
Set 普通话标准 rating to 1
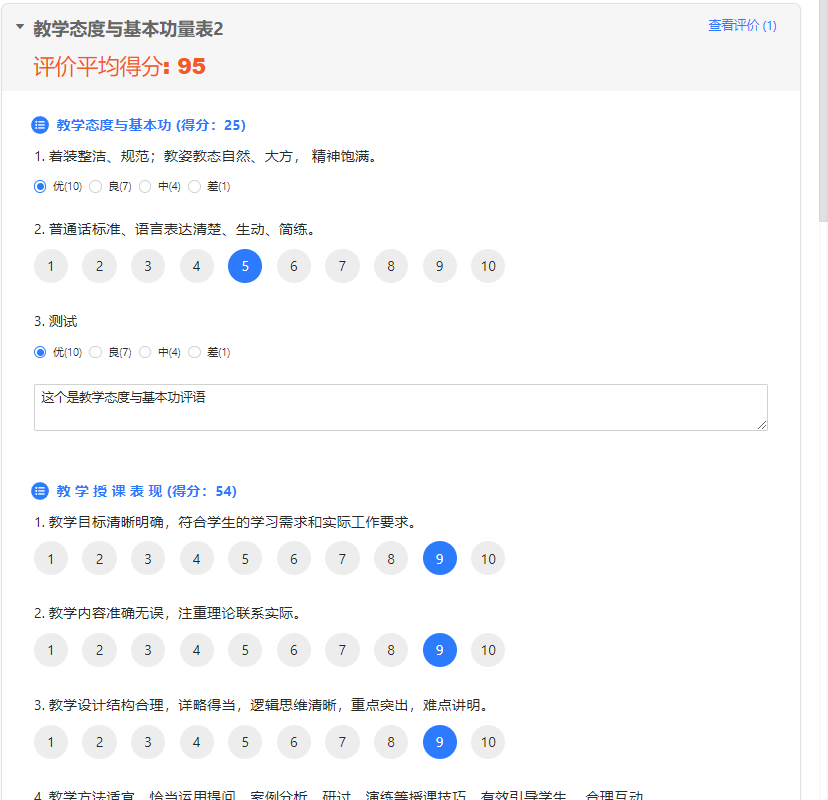tap(51, 266)
